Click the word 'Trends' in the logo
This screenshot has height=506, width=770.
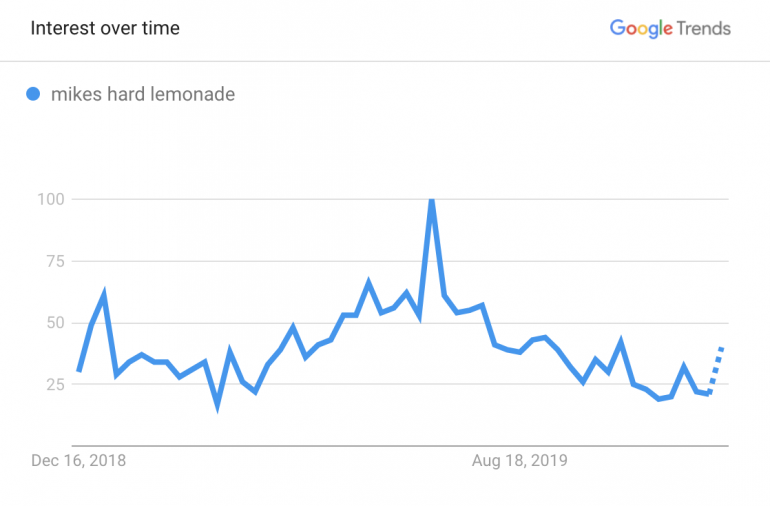click(704, 28)
